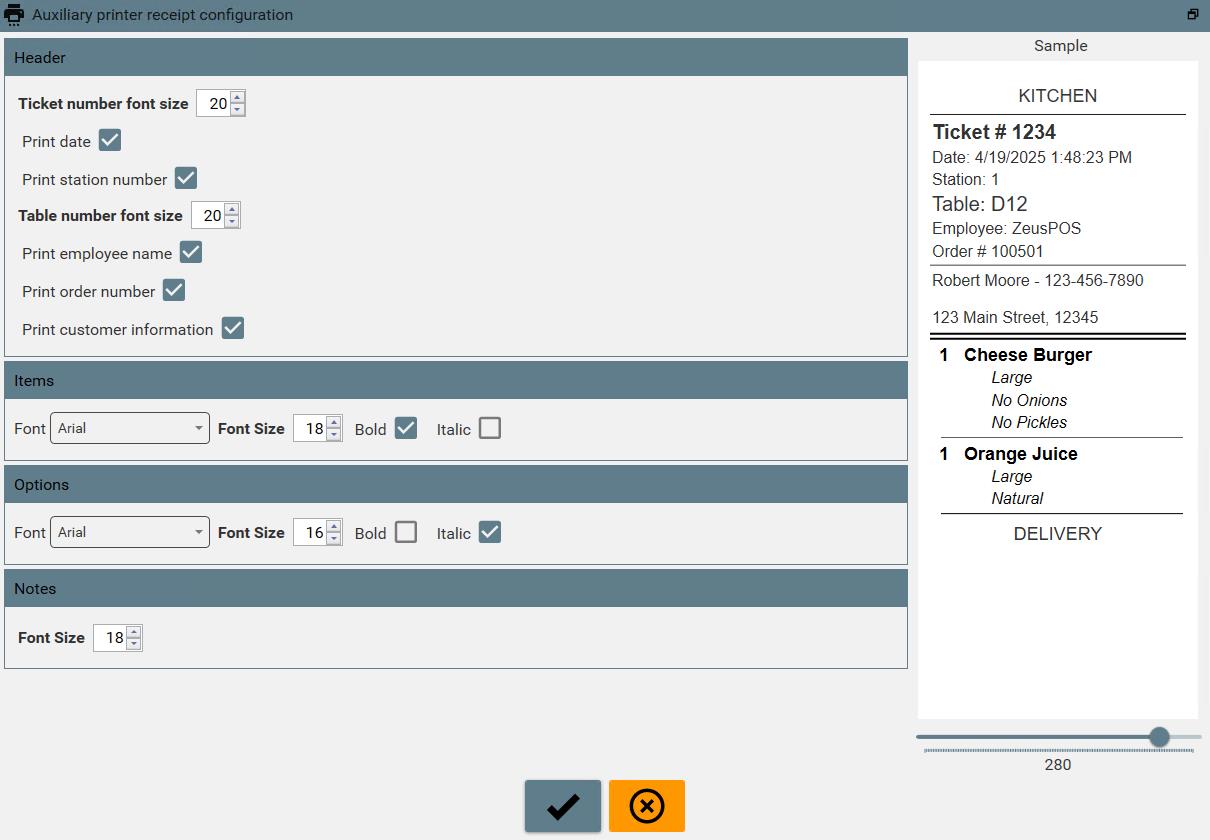Increase Notes font size
1210x840 pixels.
(134, 631)
